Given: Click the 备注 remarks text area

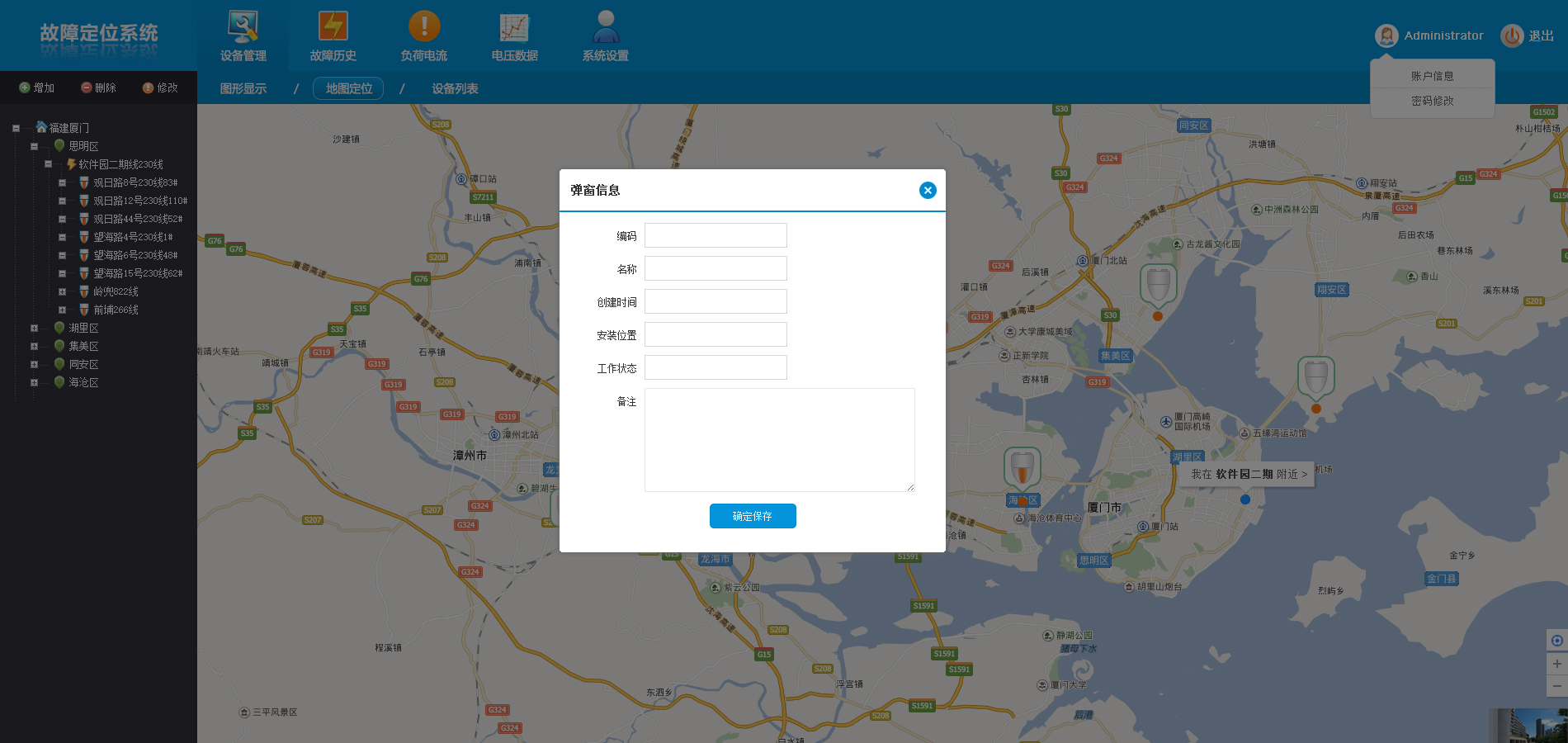Looking at the screenshot, I should (x=779, y=439).
